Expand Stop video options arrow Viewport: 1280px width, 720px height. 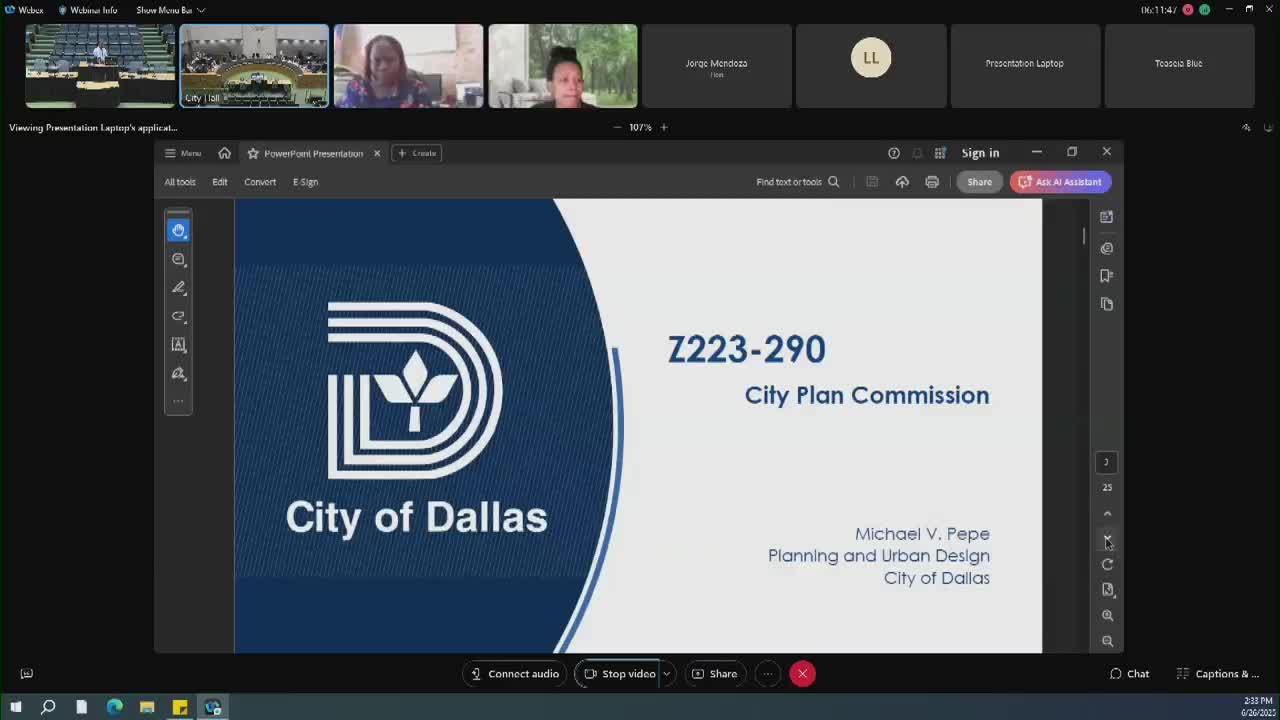(666, 674)
